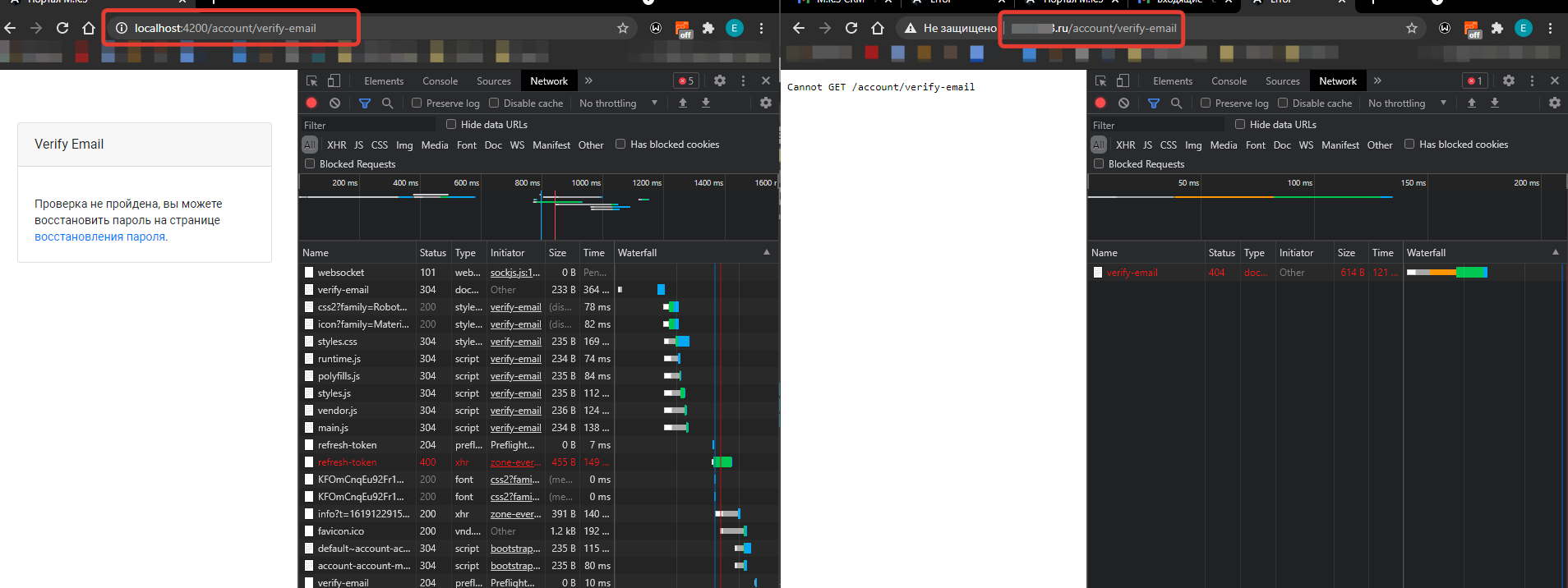
Task: Enable Disable cache in left DevTools
Action: click(494, 103)
